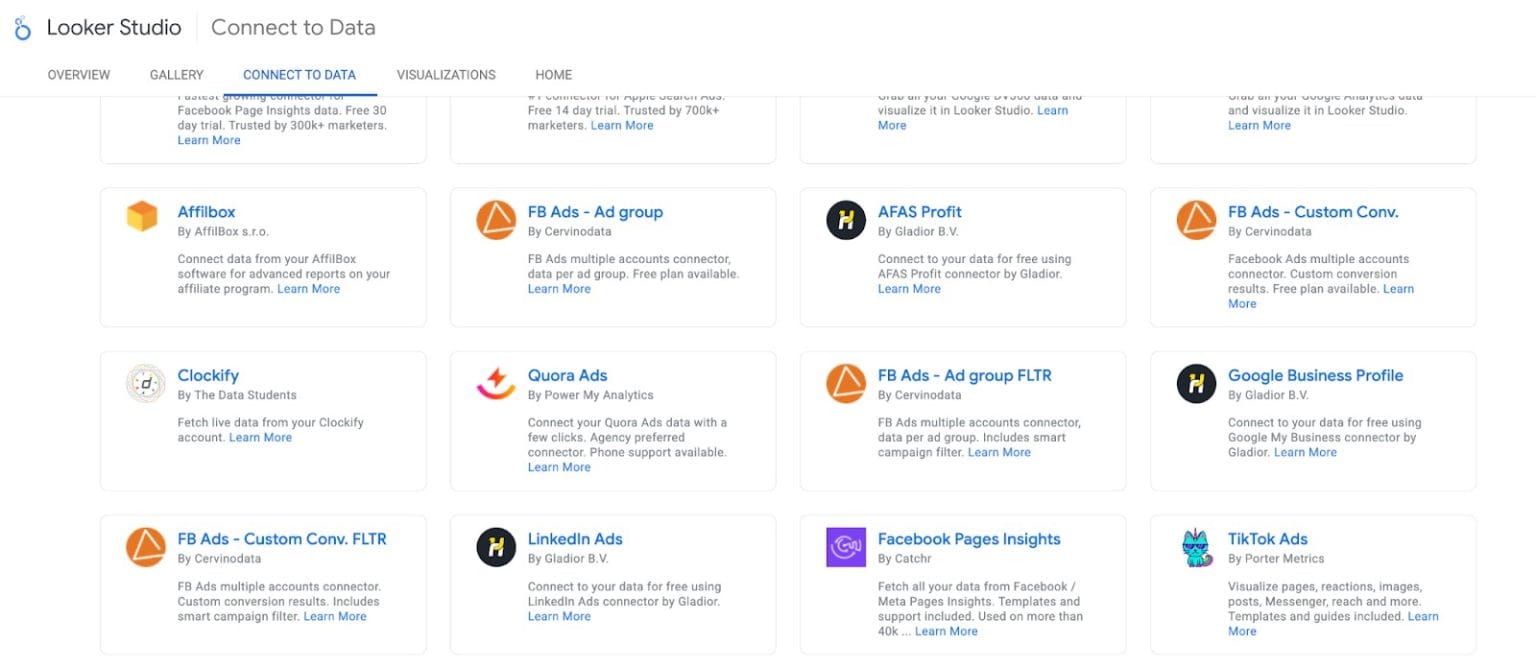Click the FB Ads - Ad group icon
The width and height of the screenshot is (1536, 667).
[x=496, y=220]
